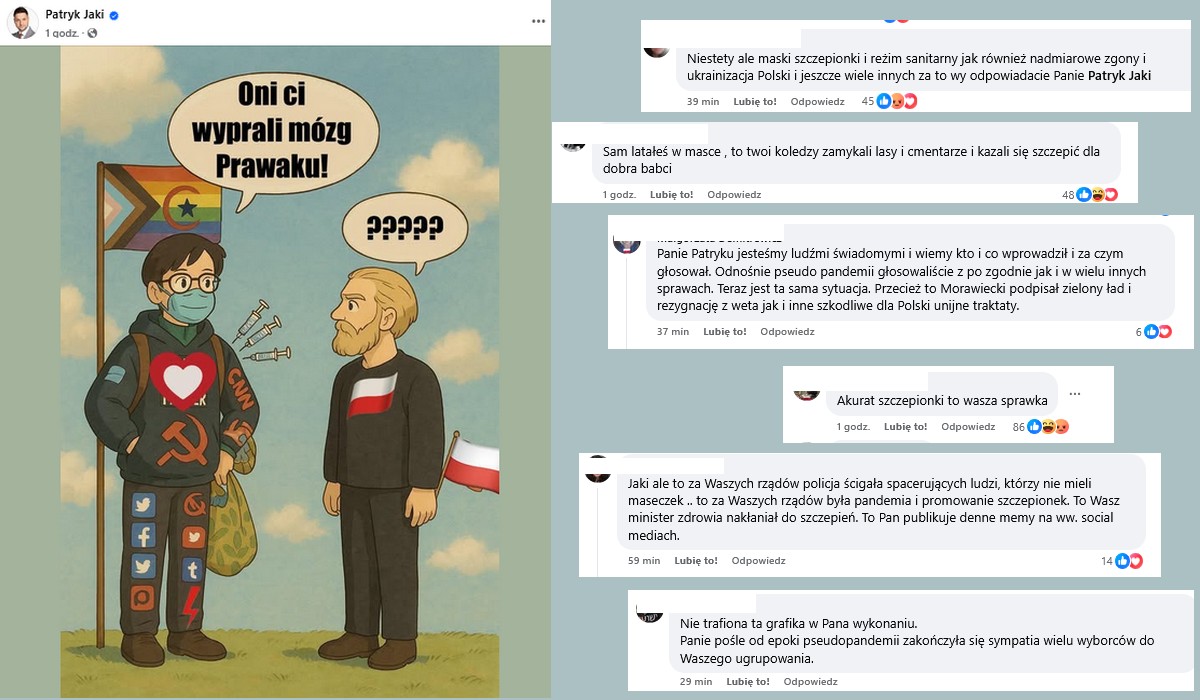View the 14 reactions on the police comment
1200x700 pixels.
pyautogui.click(x=1122, y=561)
